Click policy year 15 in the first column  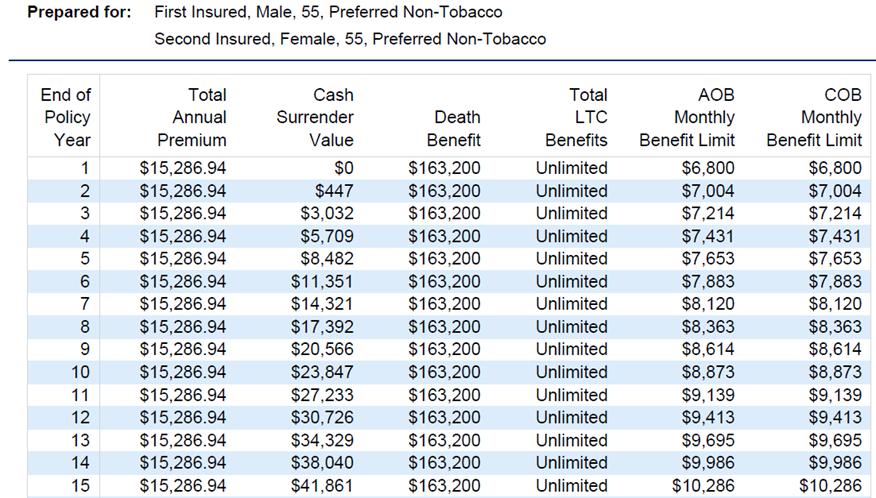[x=79, y=485]
